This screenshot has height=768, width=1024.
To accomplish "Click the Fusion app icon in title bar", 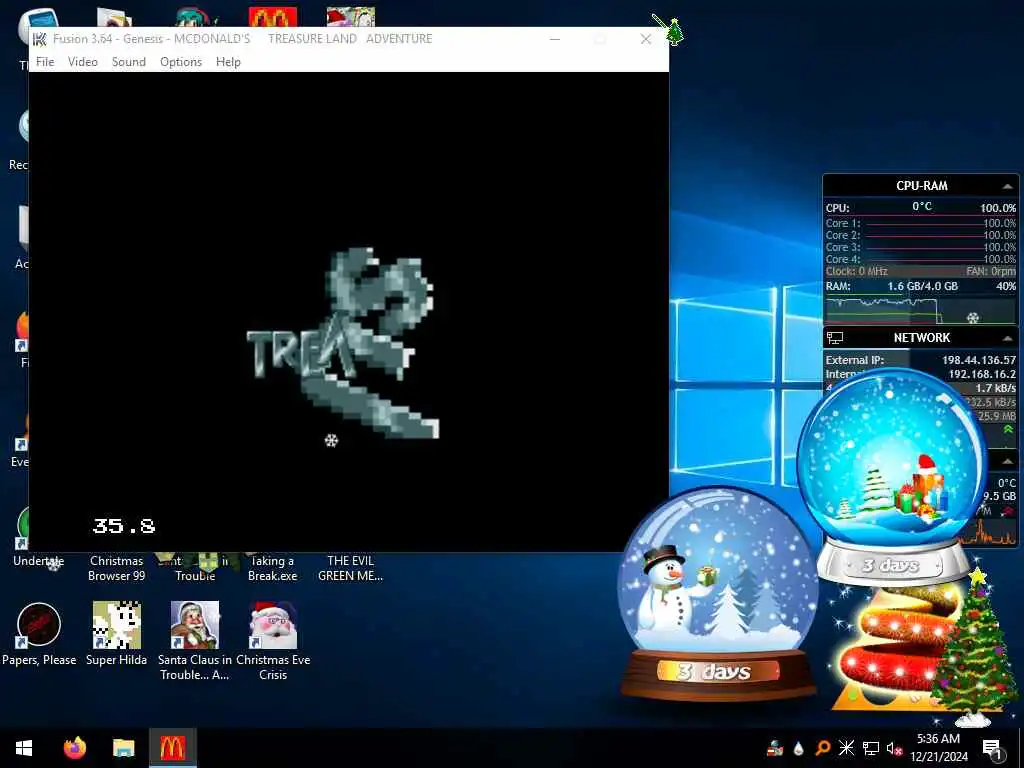I will click(40, 39).
